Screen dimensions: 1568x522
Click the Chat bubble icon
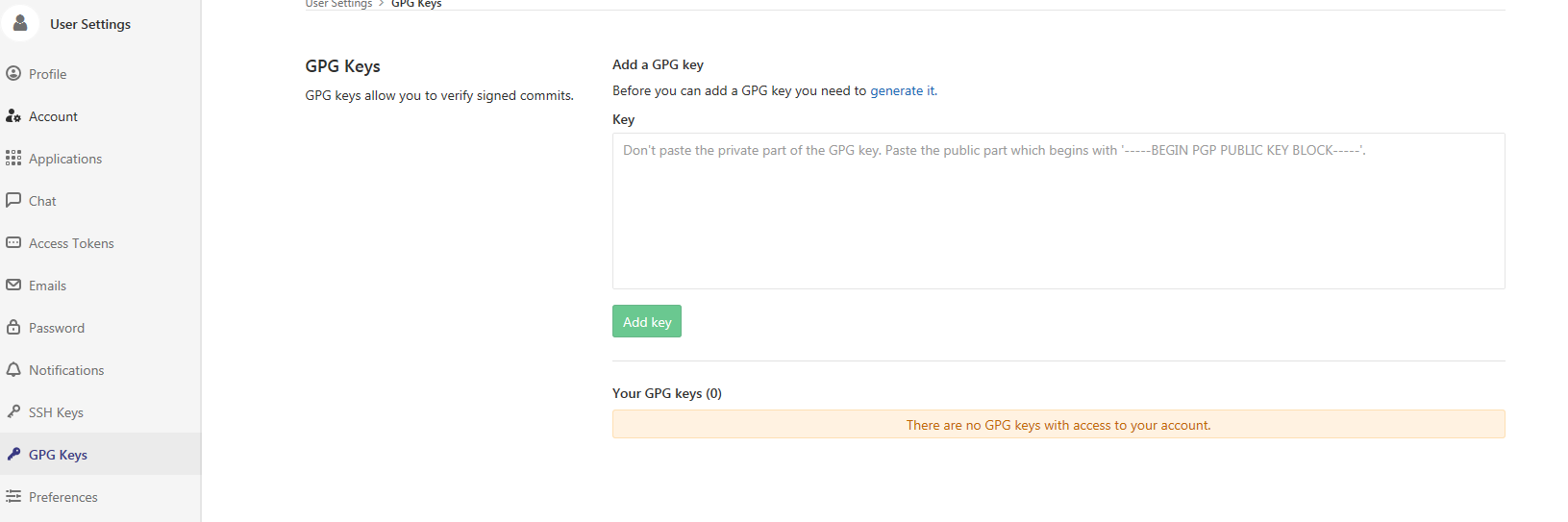coord(13,200)
